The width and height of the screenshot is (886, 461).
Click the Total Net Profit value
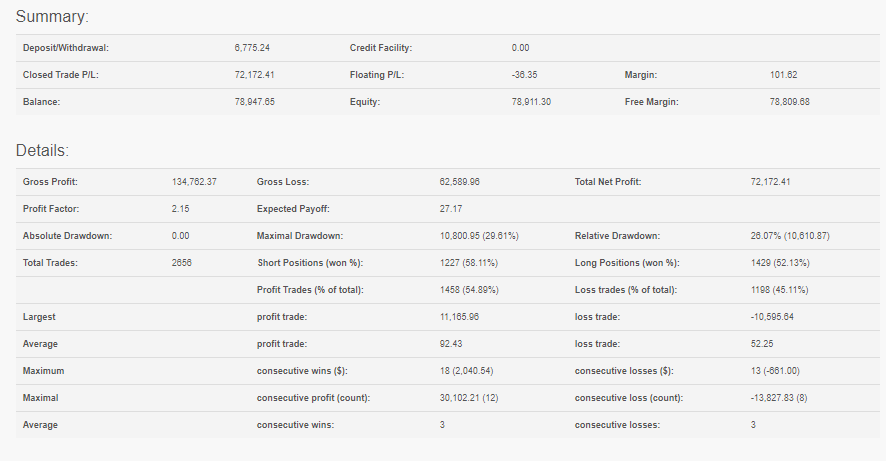[x=770, y=182]
